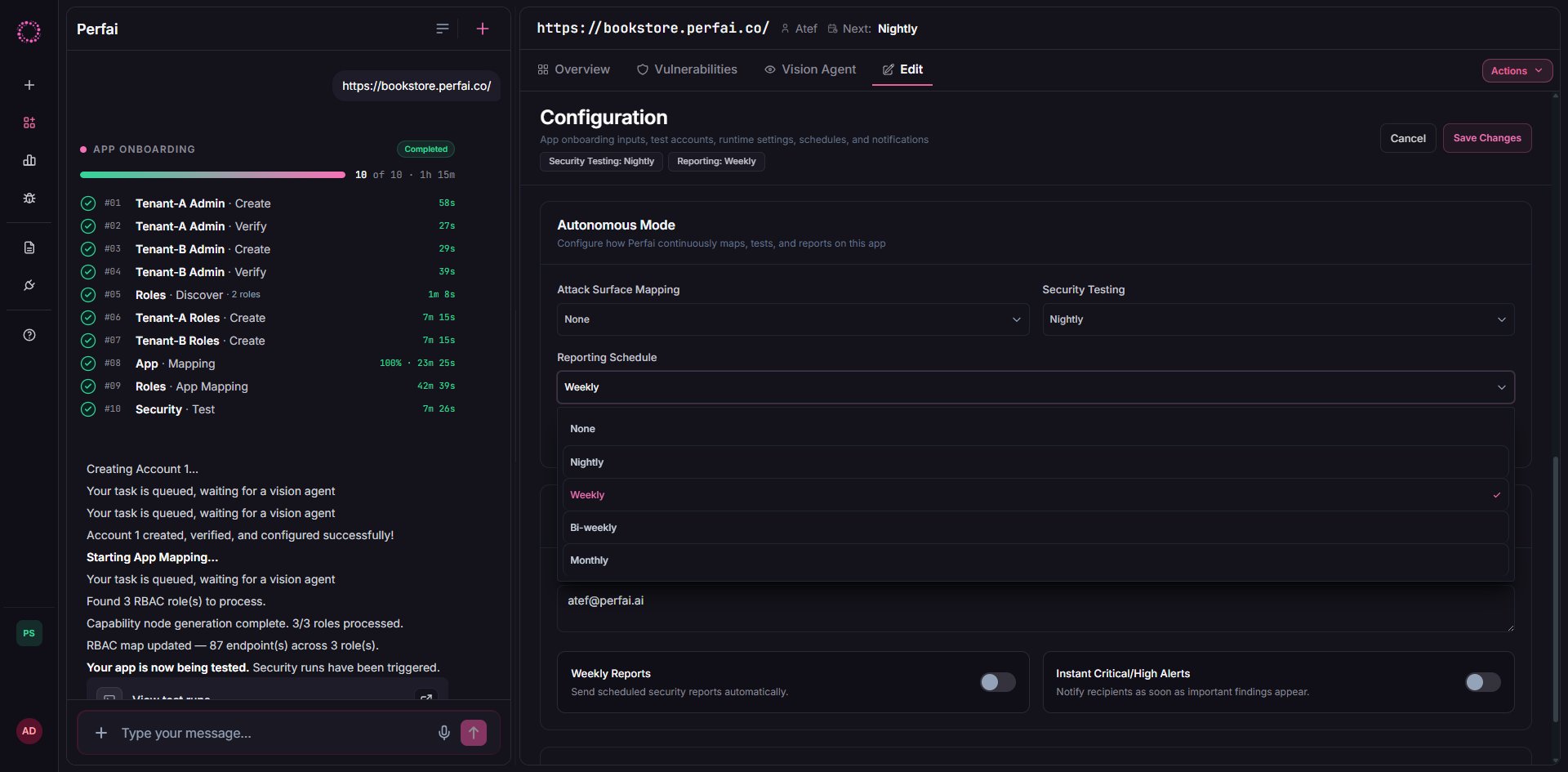Screen dimensions: 1568x772
Task: Click the onboarding progress bar
Action: tap(212, 175)
